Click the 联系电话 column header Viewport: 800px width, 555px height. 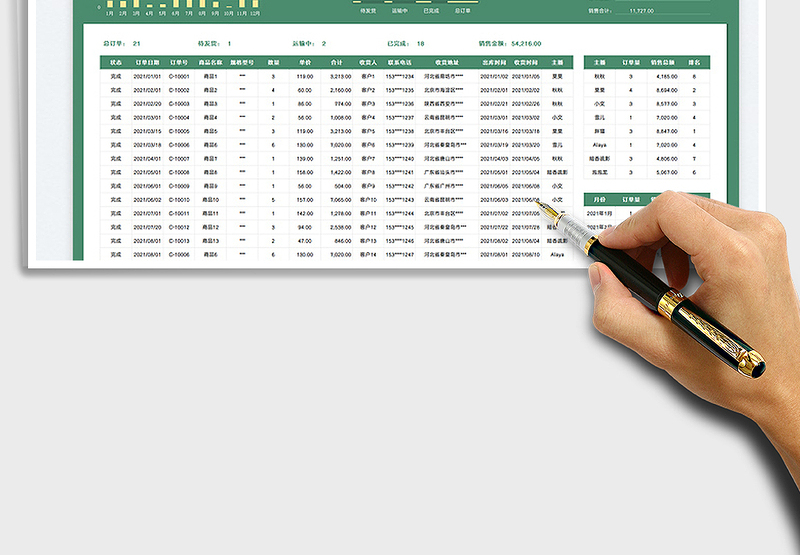[x=401, y=62]
